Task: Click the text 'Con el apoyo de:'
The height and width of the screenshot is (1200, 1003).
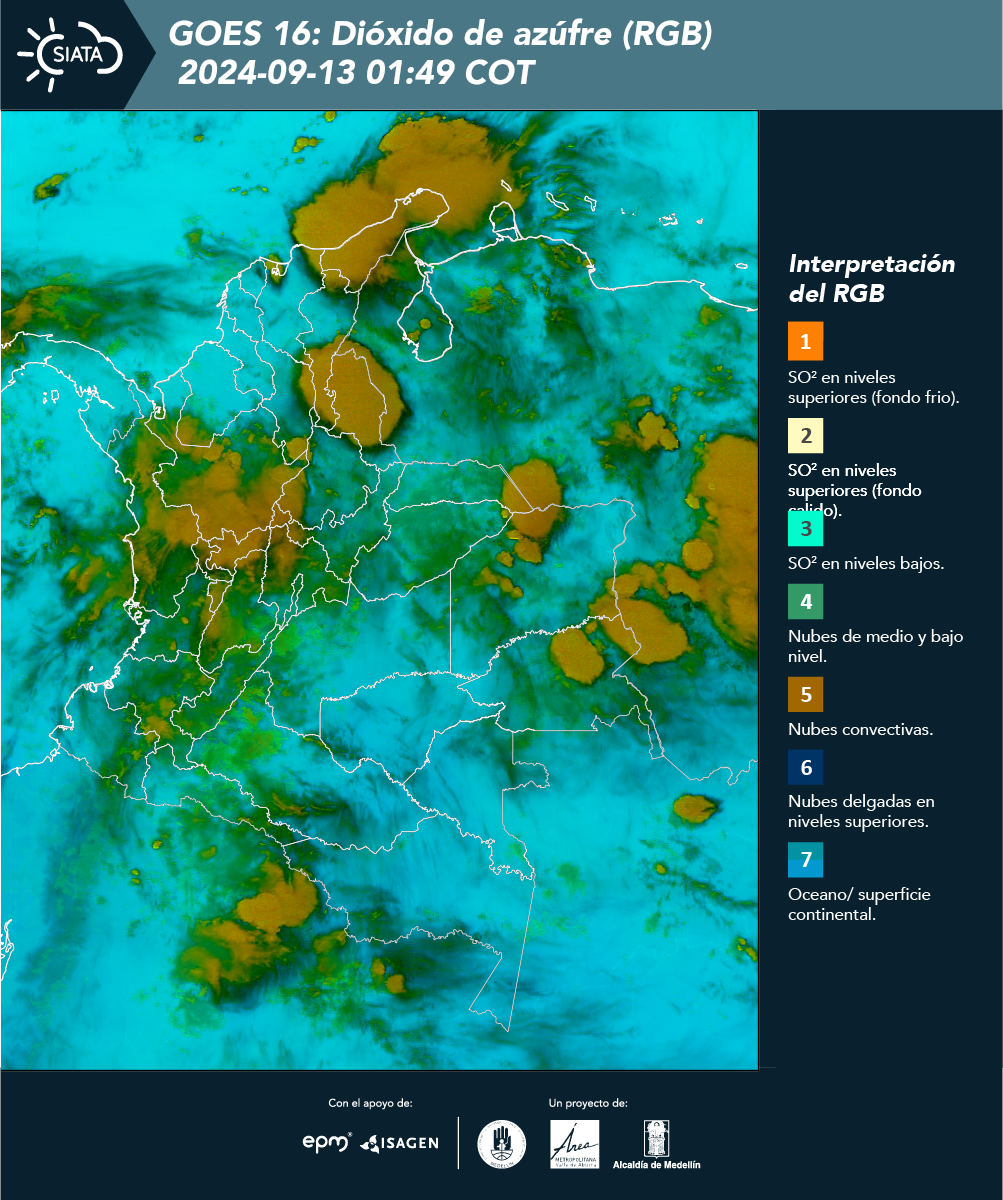Action: coord(371,1103)
